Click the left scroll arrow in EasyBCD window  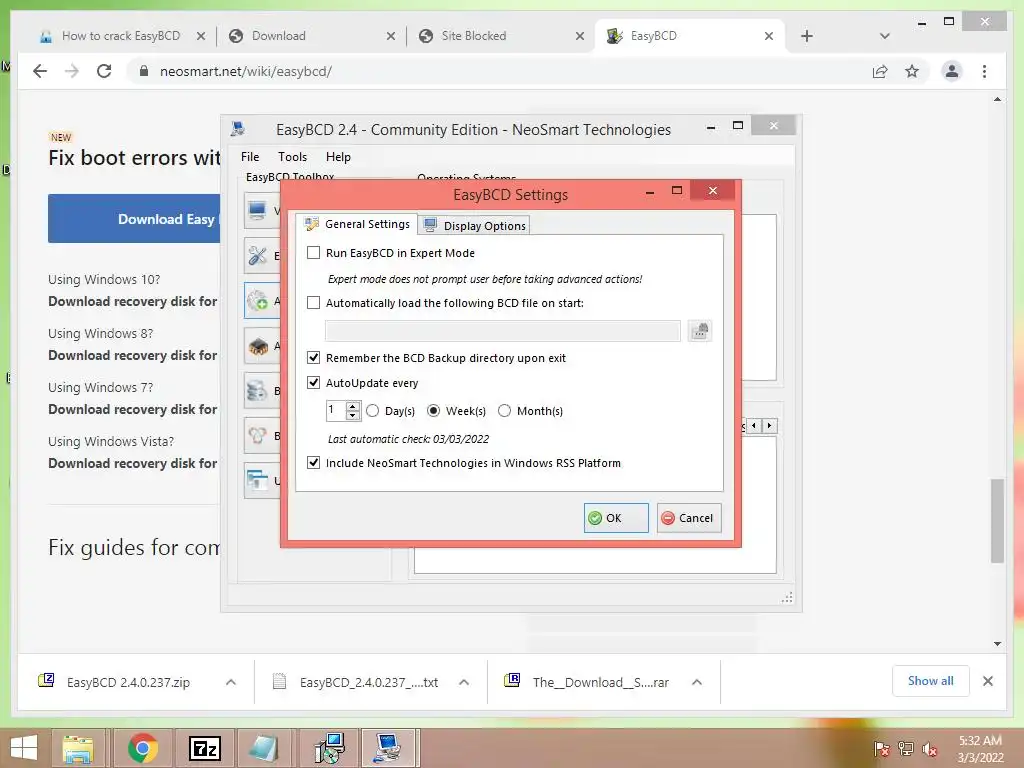[754, 426]
